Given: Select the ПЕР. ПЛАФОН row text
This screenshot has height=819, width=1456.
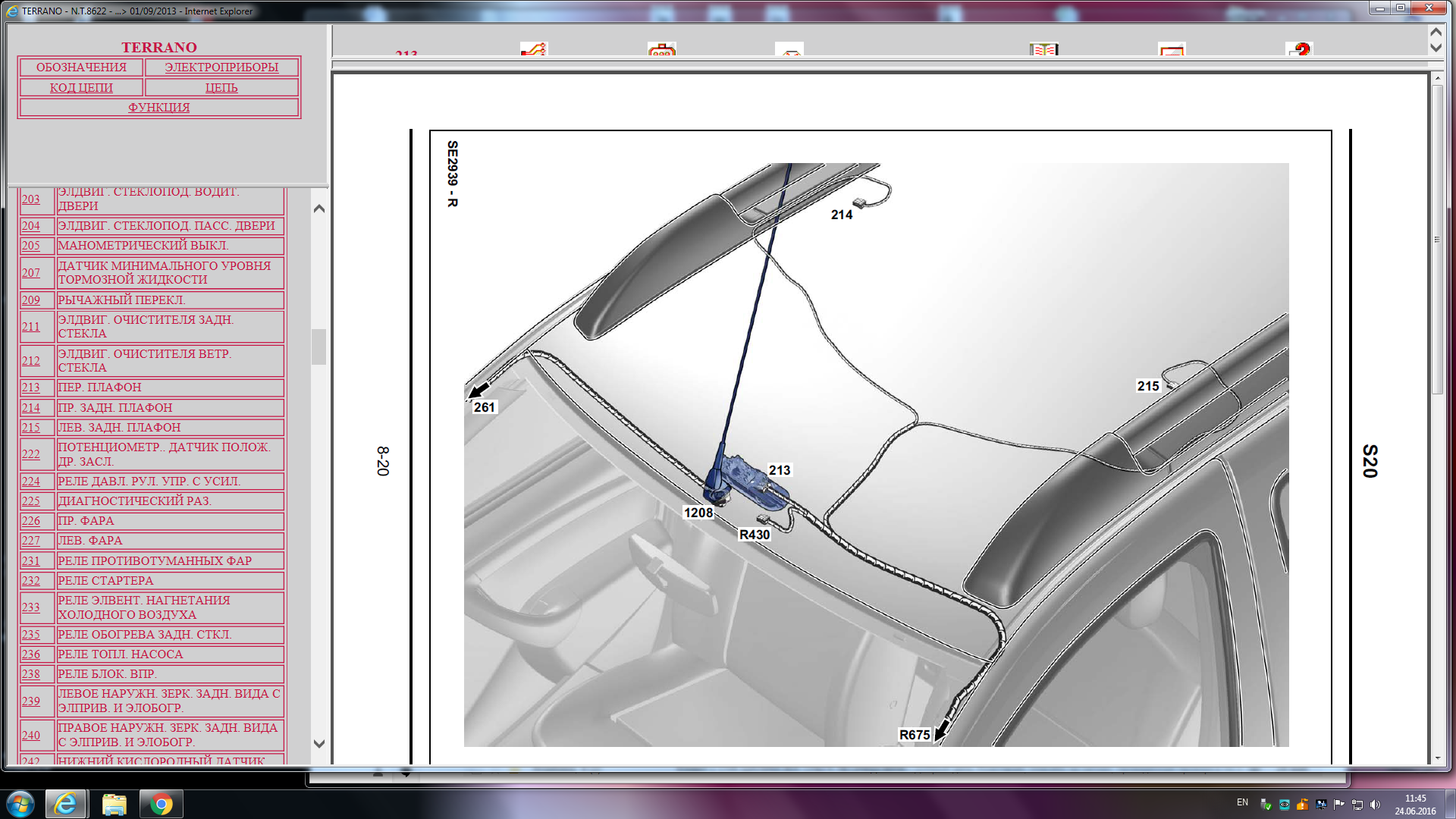Looking at the screenshot, I should click(x=100, y=388).
